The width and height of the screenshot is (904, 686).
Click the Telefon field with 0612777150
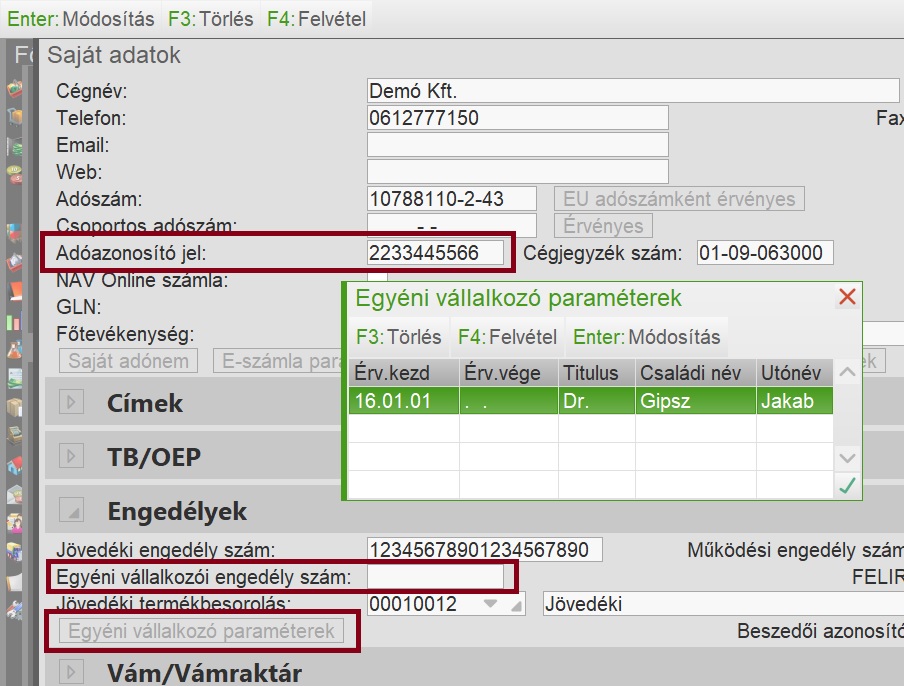tap(518, 118)
